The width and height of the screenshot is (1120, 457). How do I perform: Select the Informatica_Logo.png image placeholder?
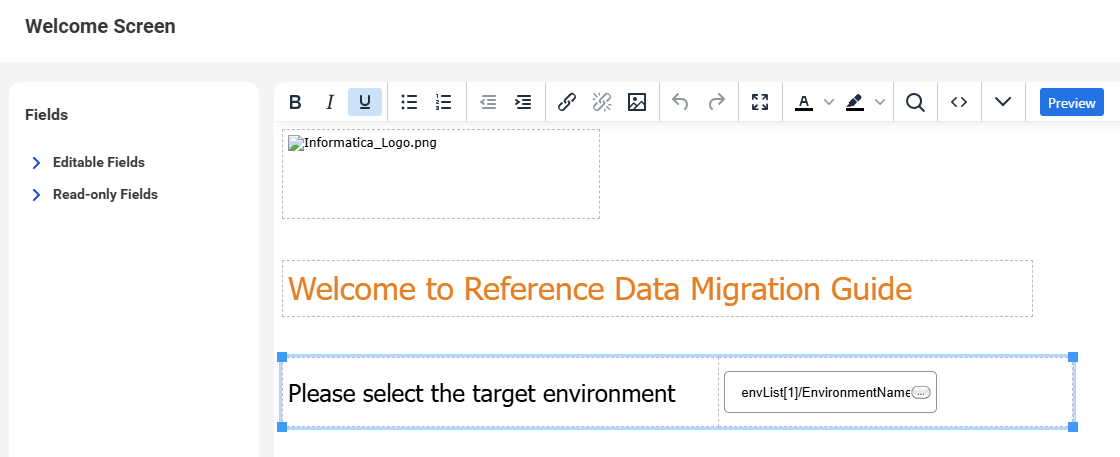click(x=441, y=174)
